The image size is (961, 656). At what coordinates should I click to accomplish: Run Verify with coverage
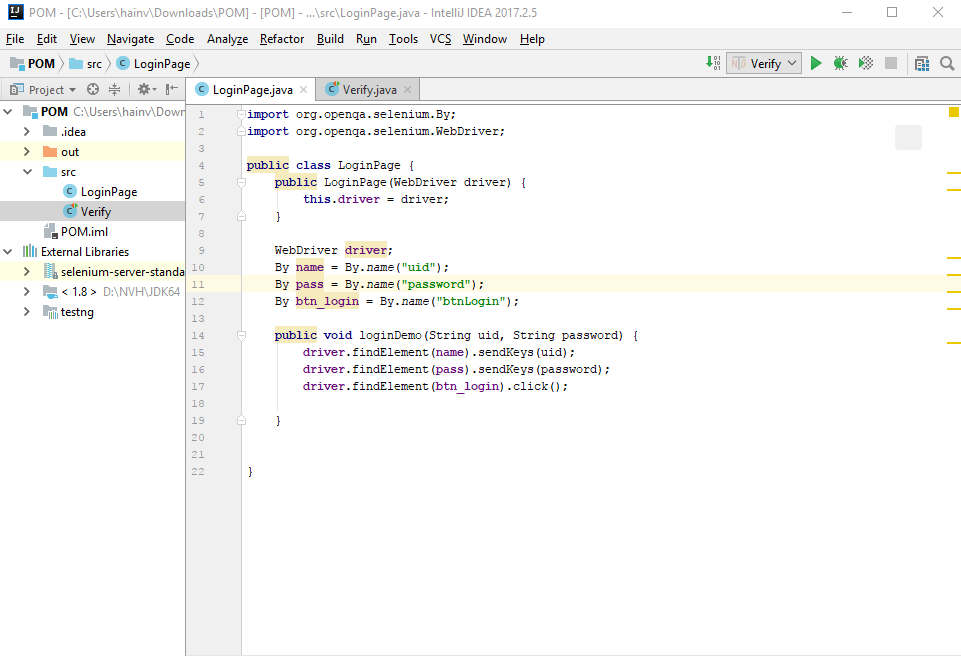point(864,63)
